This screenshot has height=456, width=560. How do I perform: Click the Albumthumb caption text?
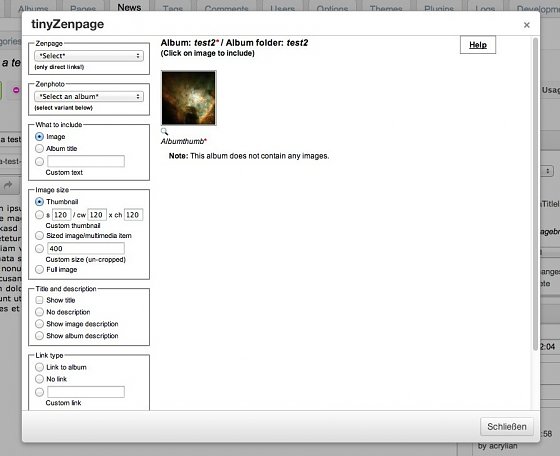click(x=184, y=141)
